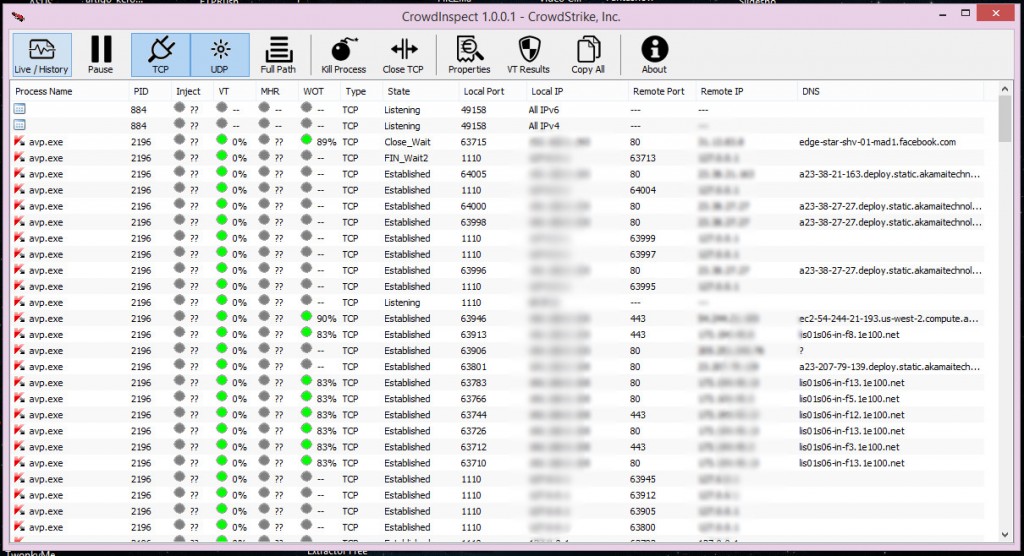
Task: Click gray MHR indicator in port 64000 row
Action: [264, 204]
